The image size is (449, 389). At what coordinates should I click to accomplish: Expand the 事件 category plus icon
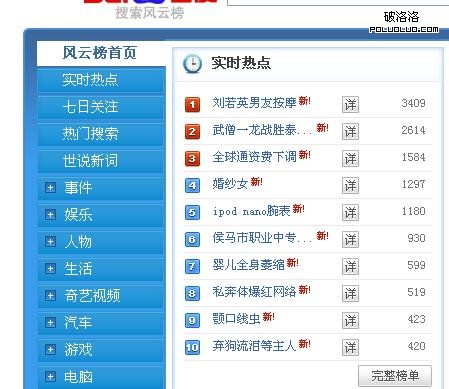point(50,188)
